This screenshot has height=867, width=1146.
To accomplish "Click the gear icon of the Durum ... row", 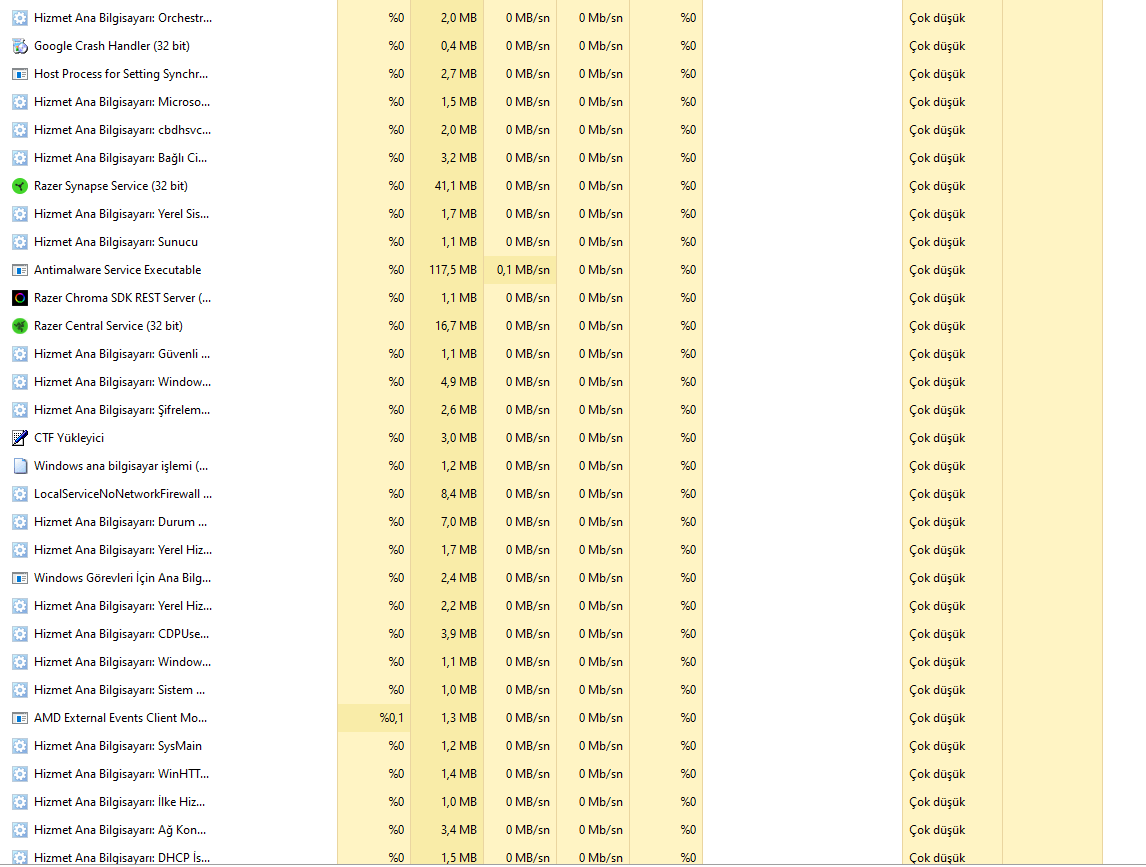I will point(20,522).
